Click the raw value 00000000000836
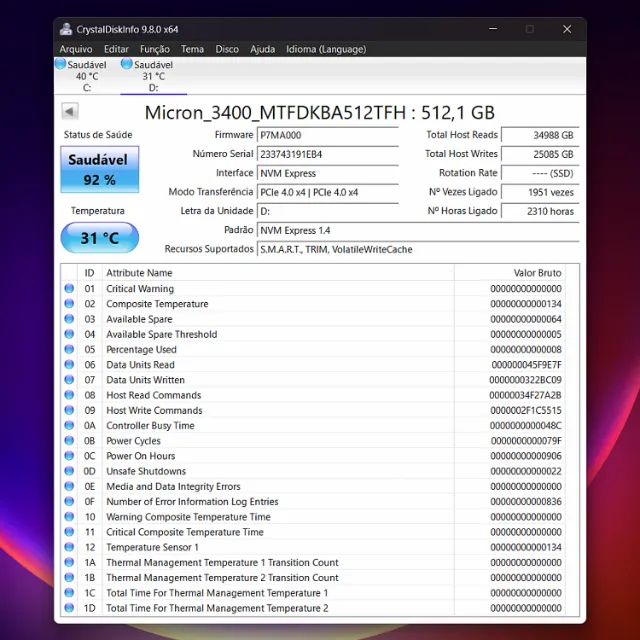 526,502
